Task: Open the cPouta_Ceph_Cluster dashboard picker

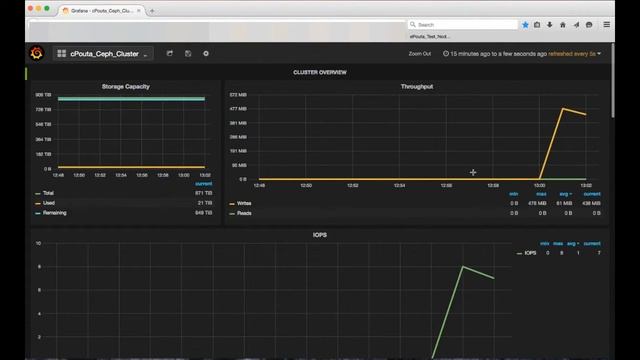Action: point(103,53)
